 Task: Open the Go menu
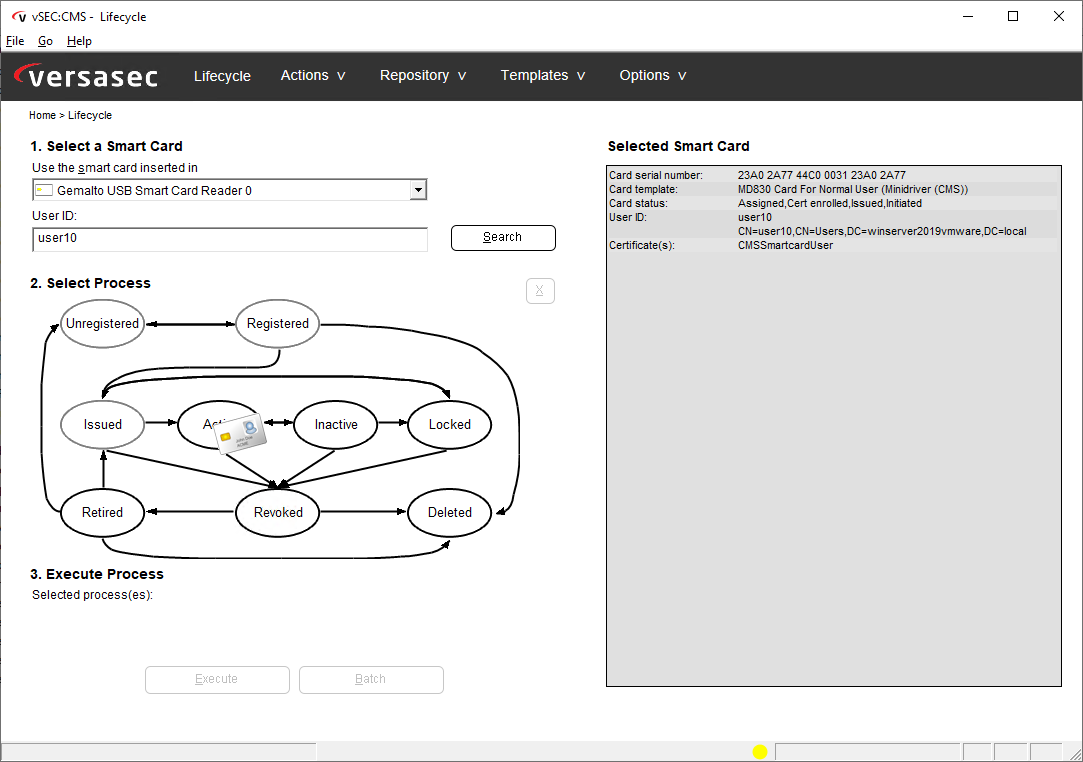point(46,41)
